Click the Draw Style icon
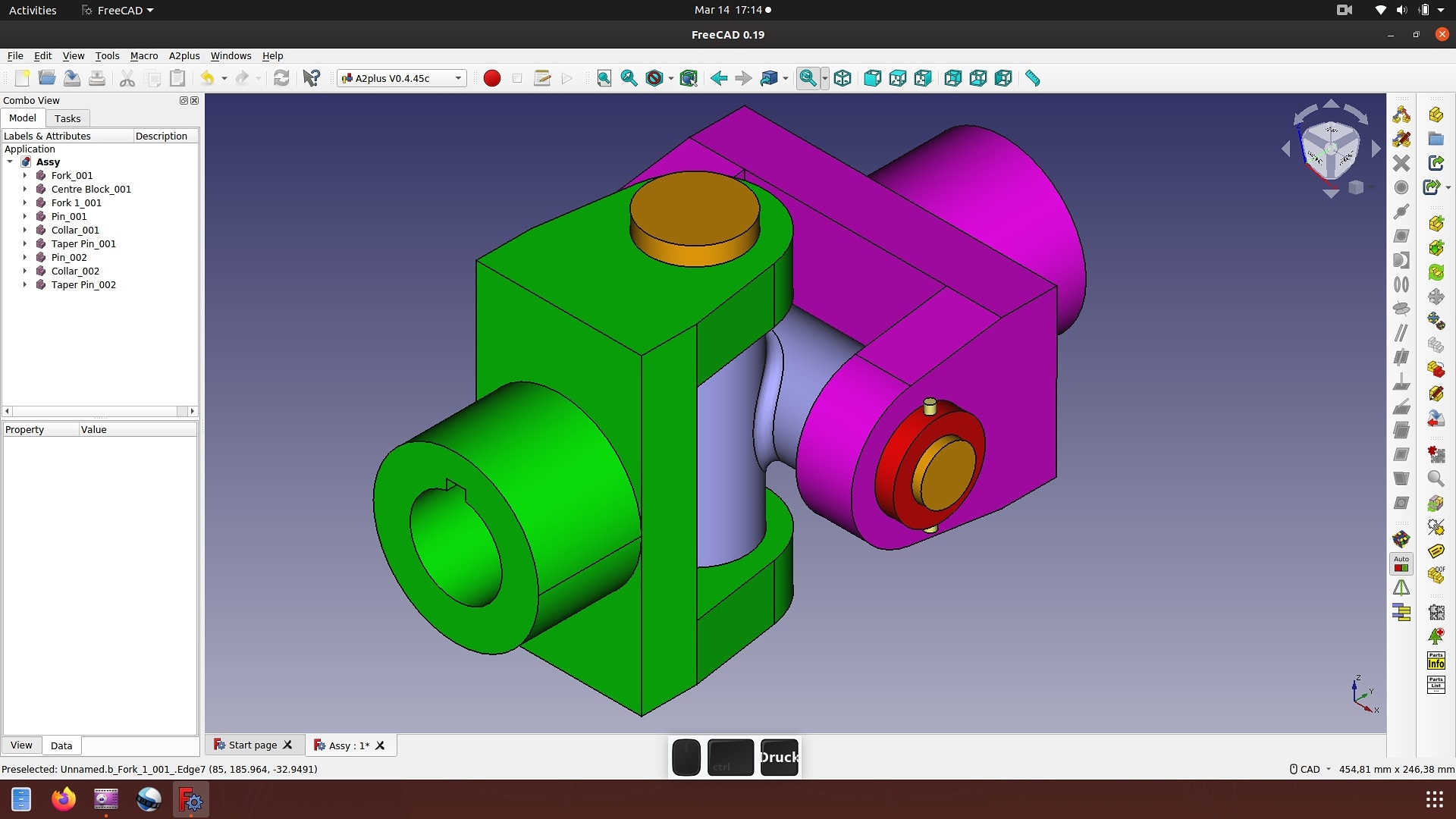Image resolution: width=1456 pixels, height=819 pixels. [654, 78]
